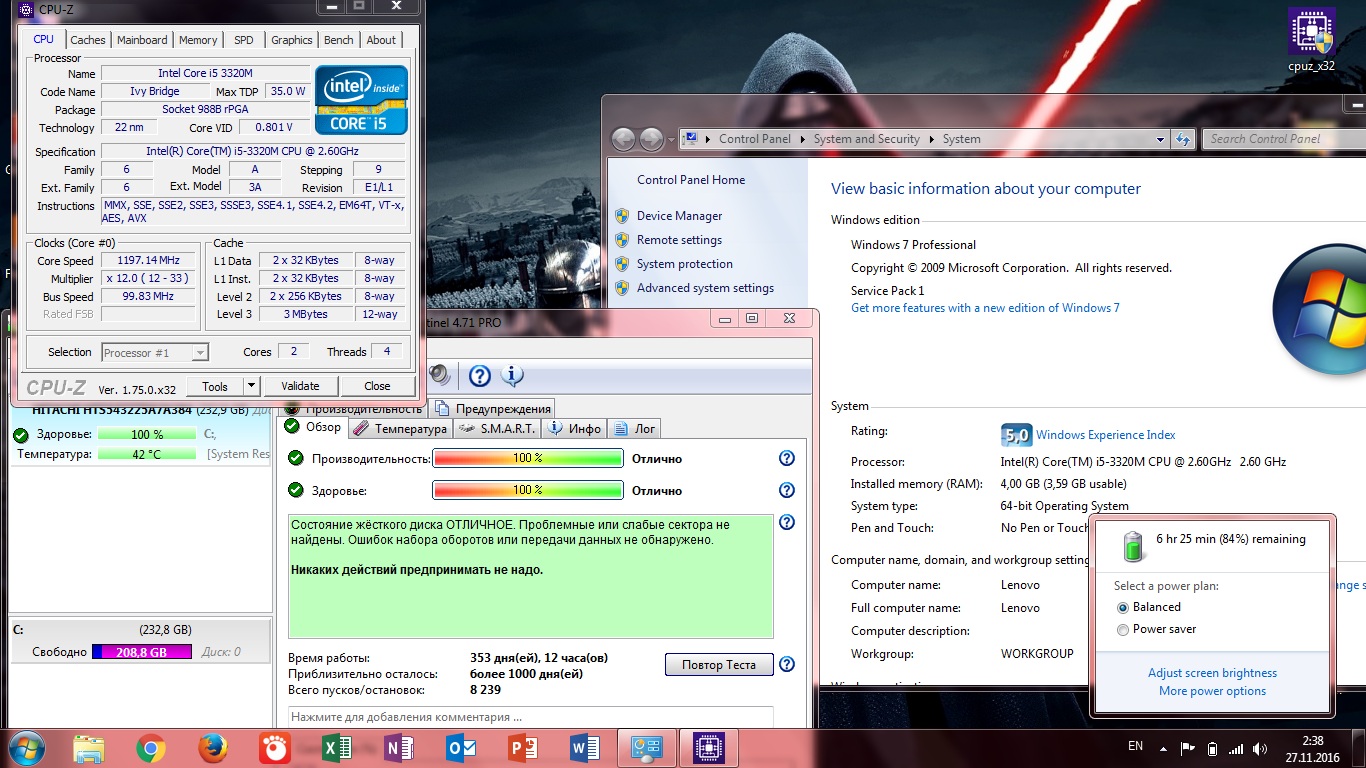
Task: Open the Windows Experience Index link
Action: 1105,435
